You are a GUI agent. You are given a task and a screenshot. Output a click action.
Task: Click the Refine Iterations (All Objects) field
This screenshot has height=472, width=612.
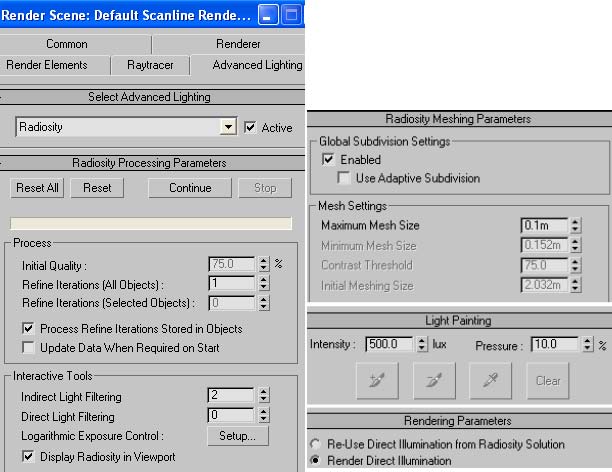coord(232,283)
